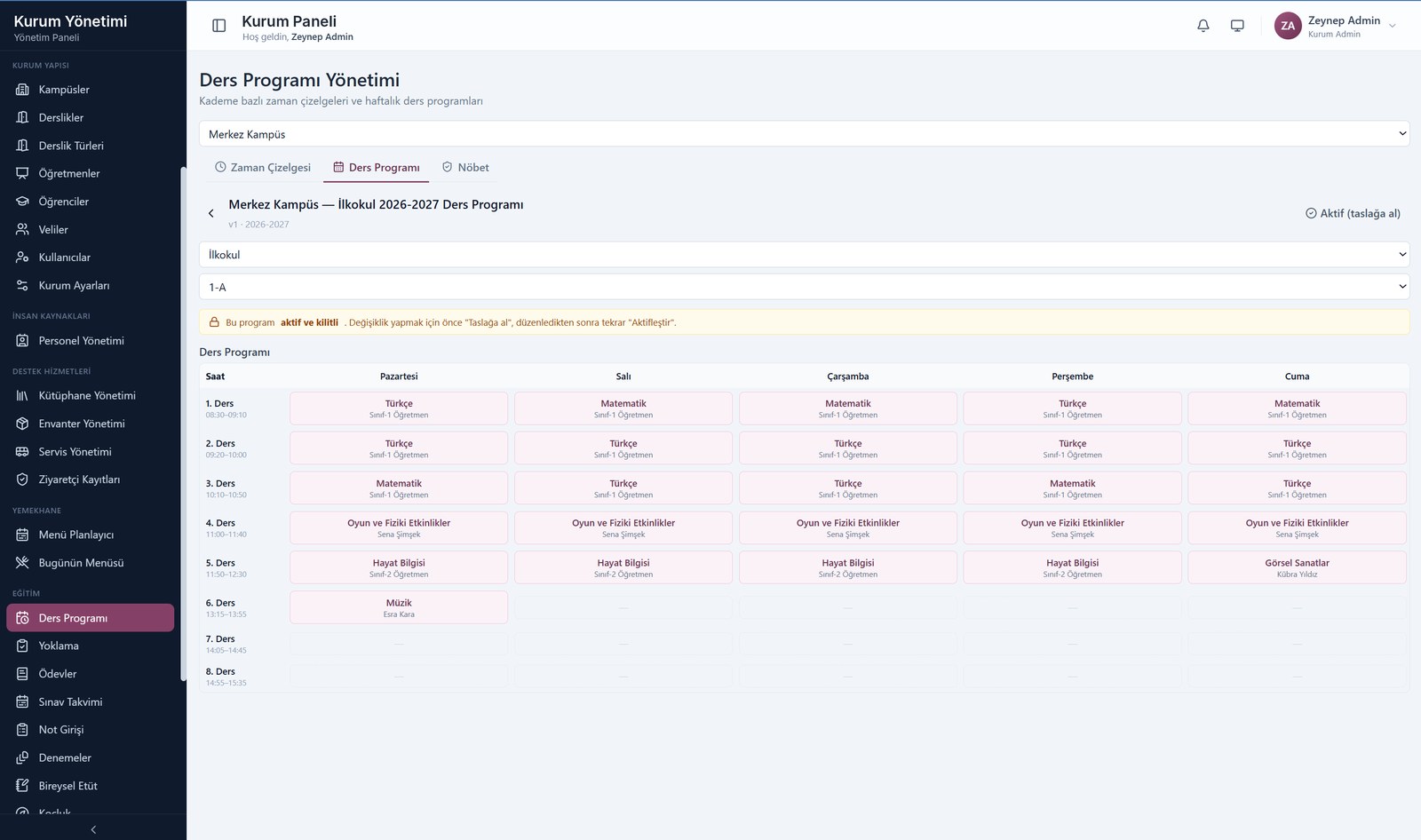This screenshot has height=840, width=1421.
Task: Select the Cuma Görsel Sanatlar cell
Action: 1298,567
